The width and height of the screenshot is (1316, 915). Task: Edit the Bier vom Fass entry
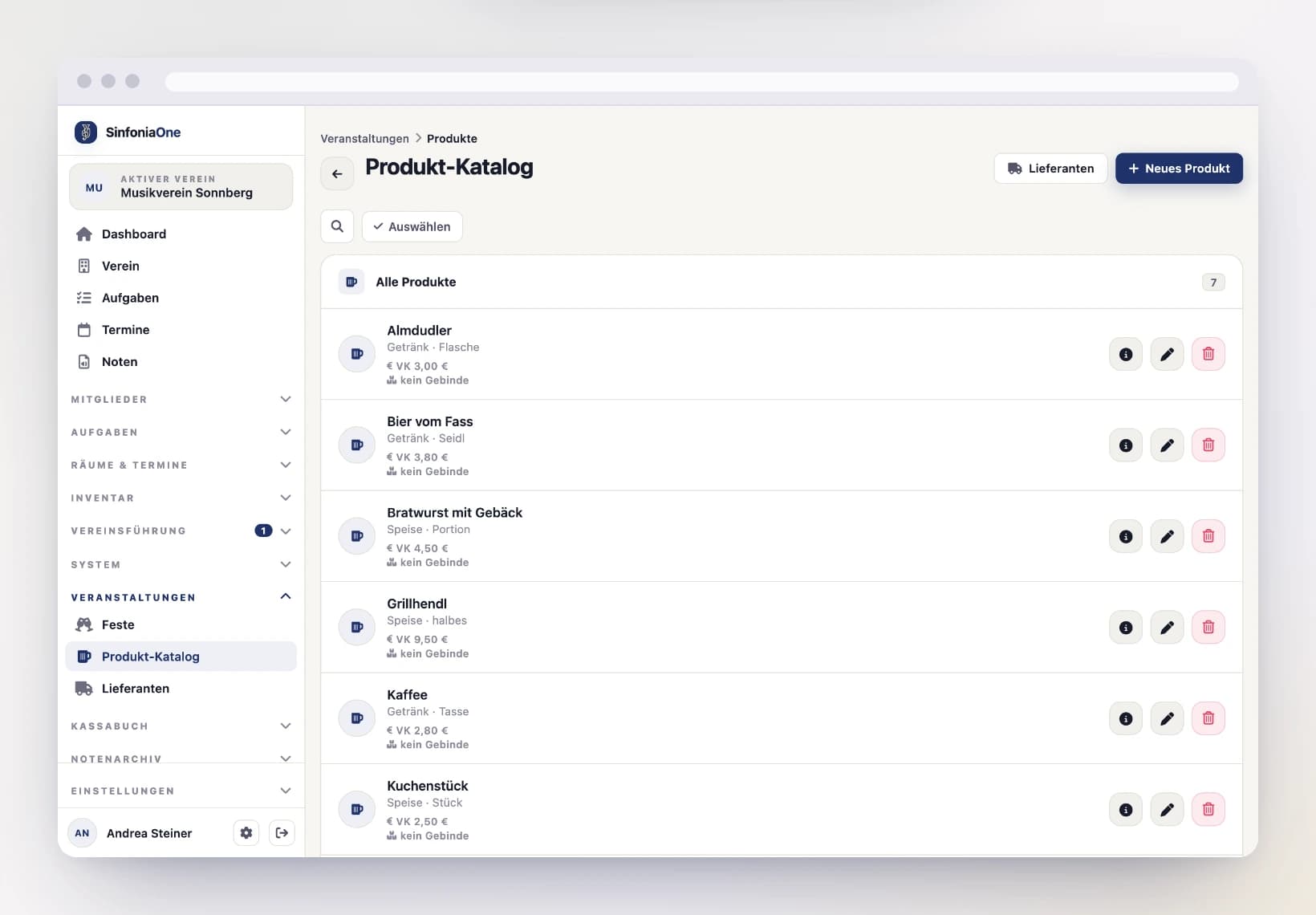pyautogui.click(x=1167, y=445)
